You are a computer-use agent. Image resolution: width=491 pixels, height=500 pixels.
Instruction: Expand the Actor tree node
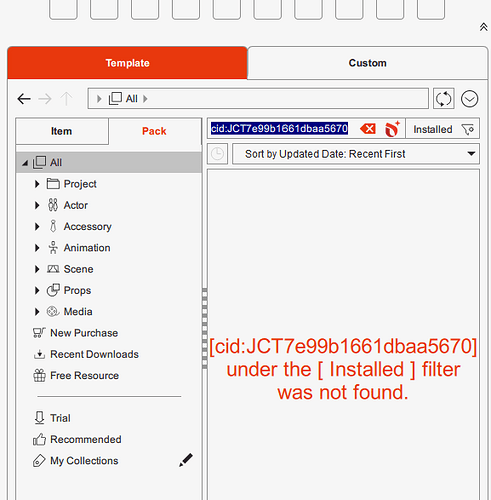coord(37,205)
